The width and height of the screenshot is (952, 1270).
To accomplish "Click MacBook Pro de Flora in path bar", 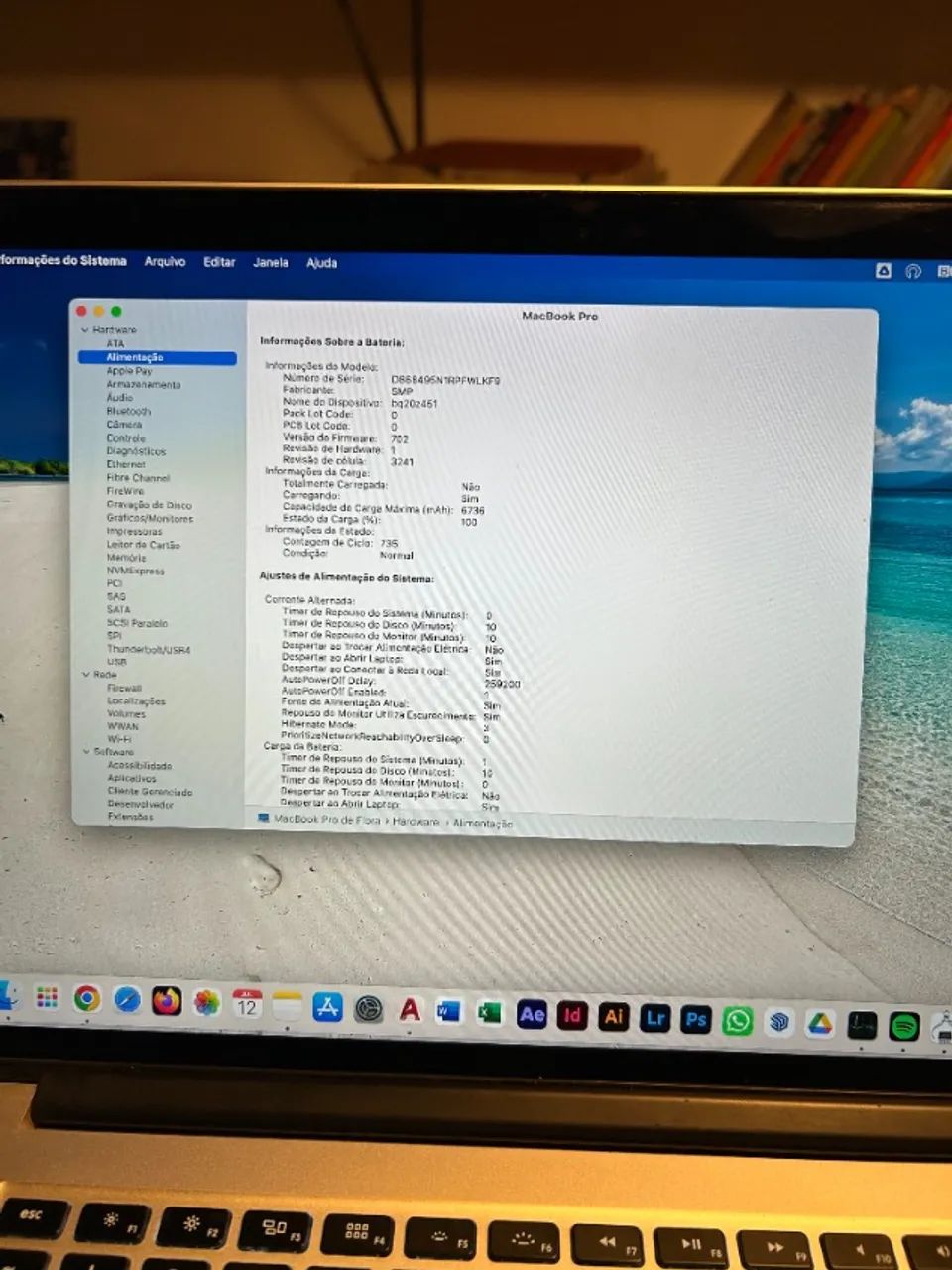I will click(x=326, y=820).
